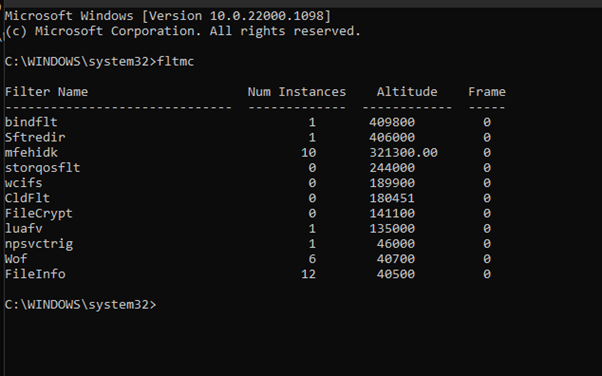Screen dimensions: 602x376
Task: Click altitude value 406000
Action: coord(392,137)
